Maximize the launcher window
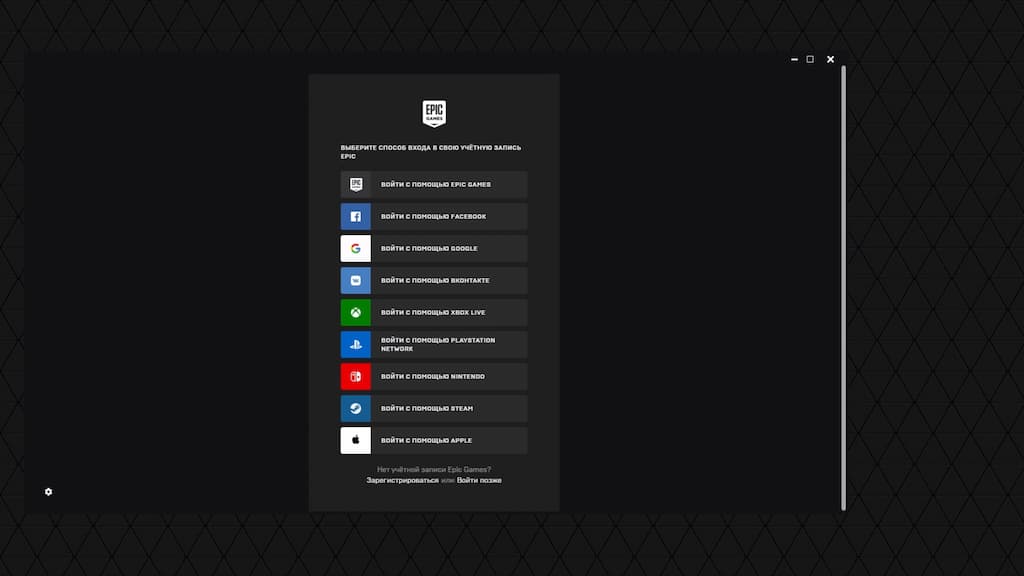This screenshot has height=576, width=1024. point(810,59)
